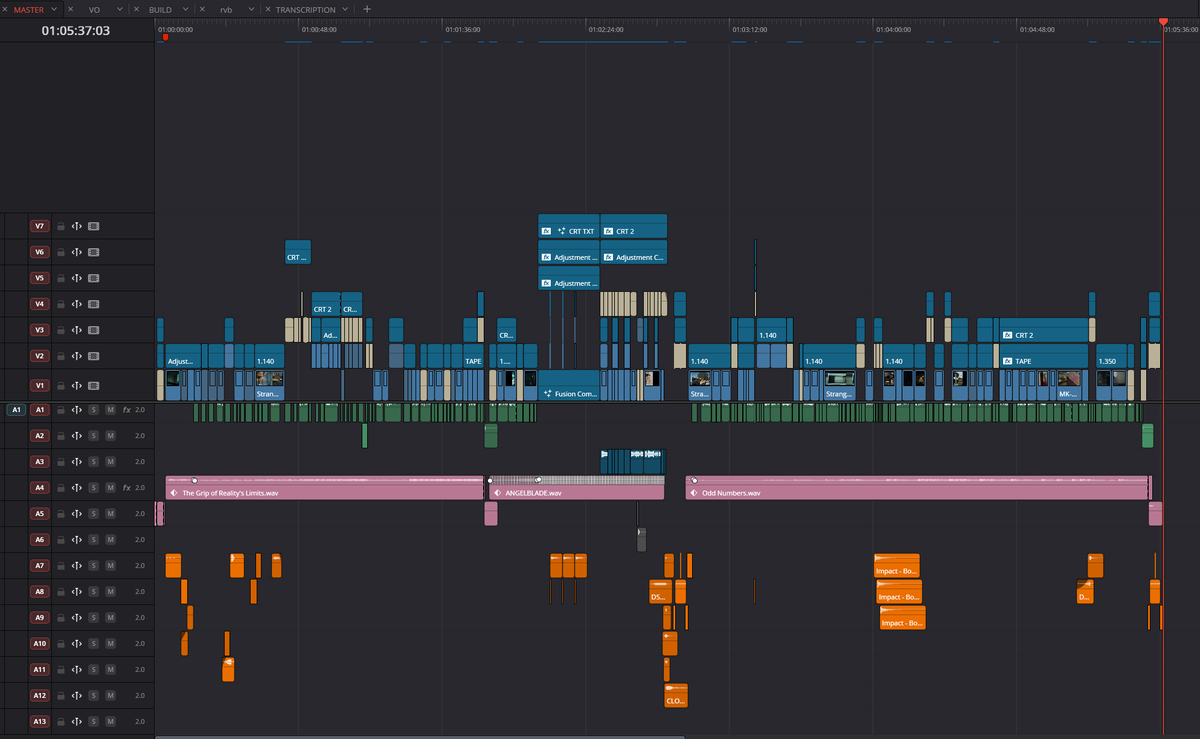
Task: Switch to the rvb timeline tab
Action: pos(226,9)
